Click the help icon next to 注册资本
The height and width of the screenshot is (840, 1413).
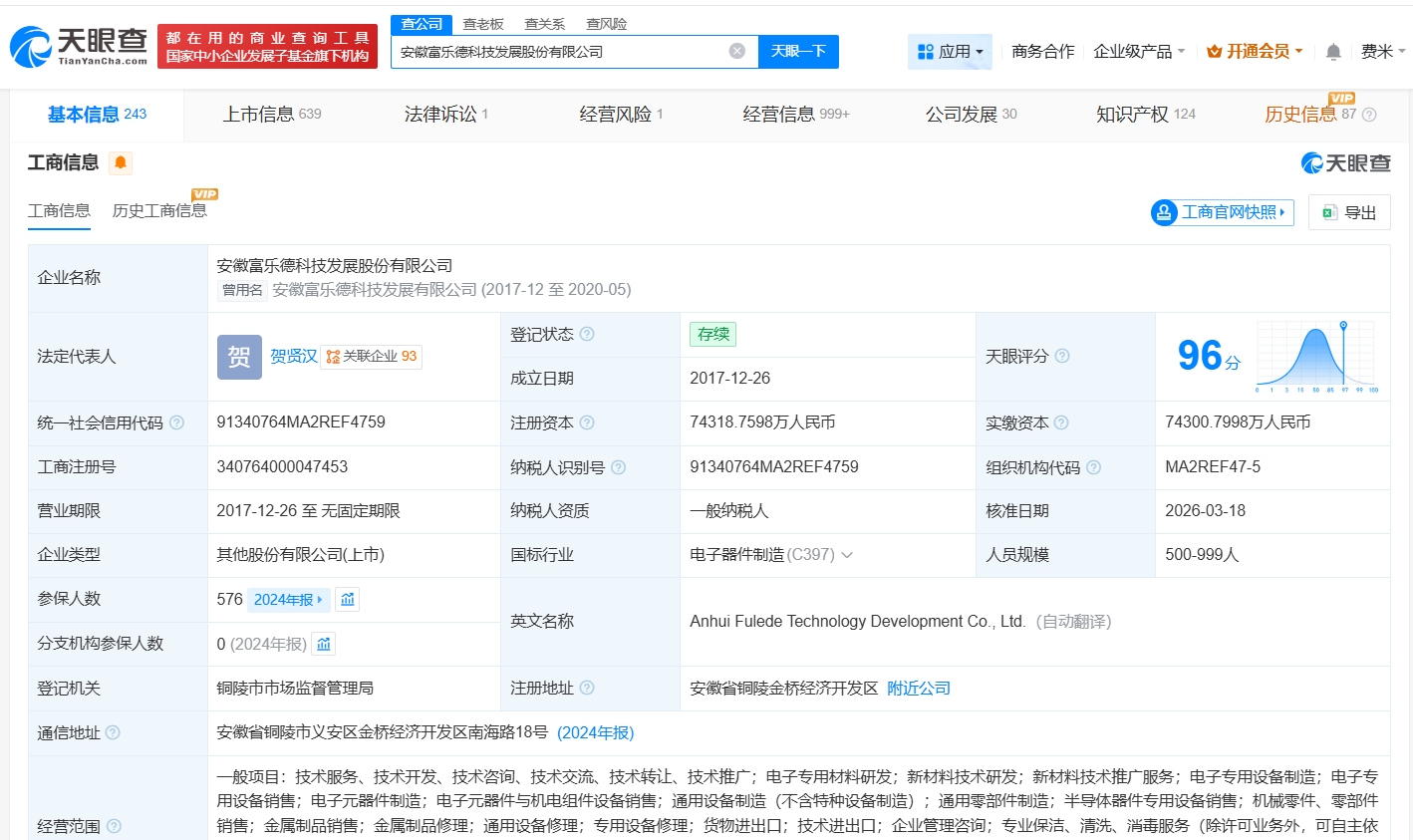587,422
